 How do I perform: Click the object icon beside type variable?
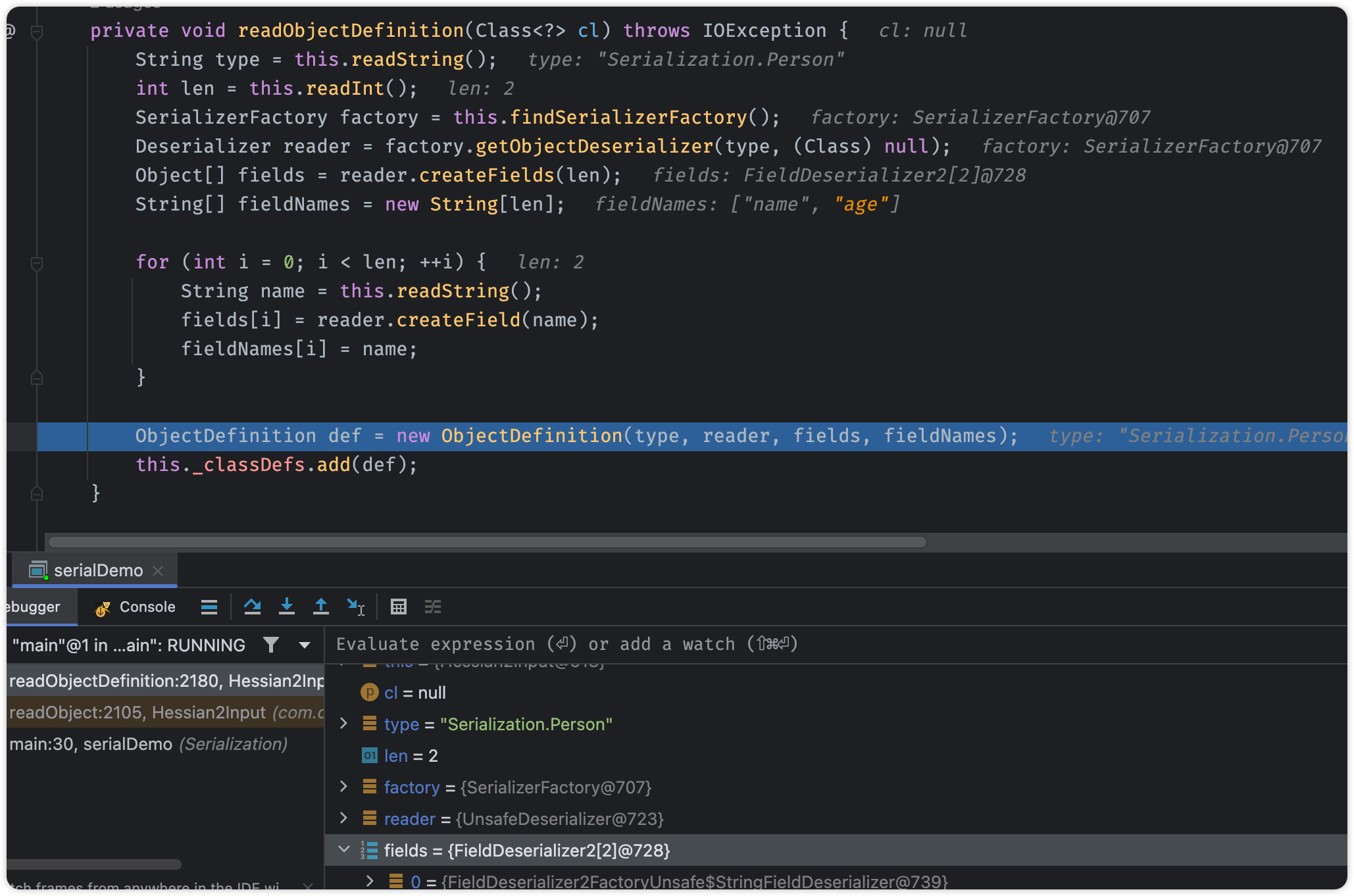point(370,724)
